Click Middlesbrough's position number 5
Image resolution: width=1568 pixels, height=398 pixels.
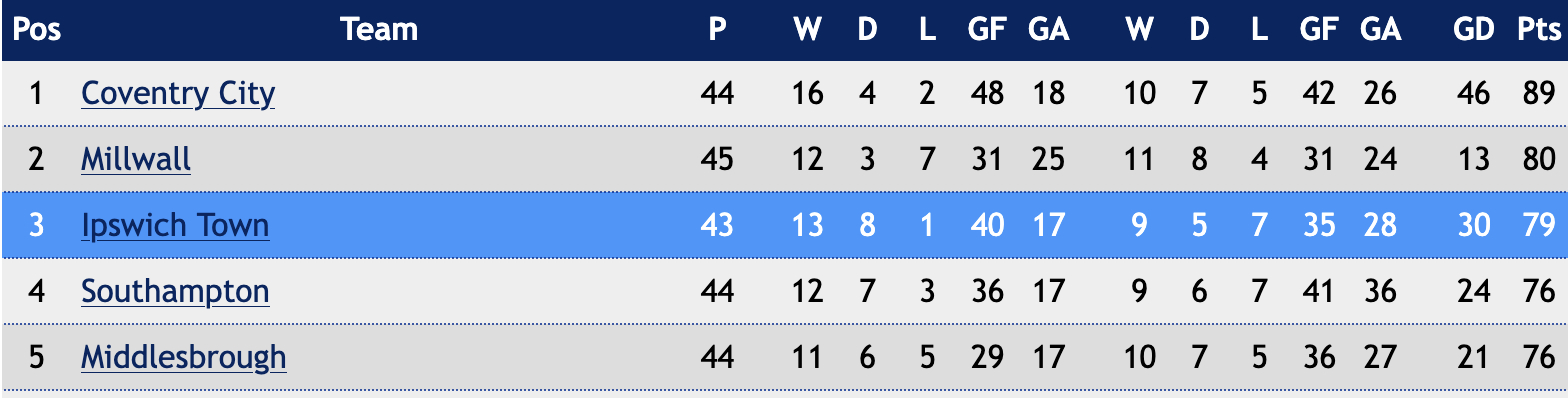(x=37, y=357)
